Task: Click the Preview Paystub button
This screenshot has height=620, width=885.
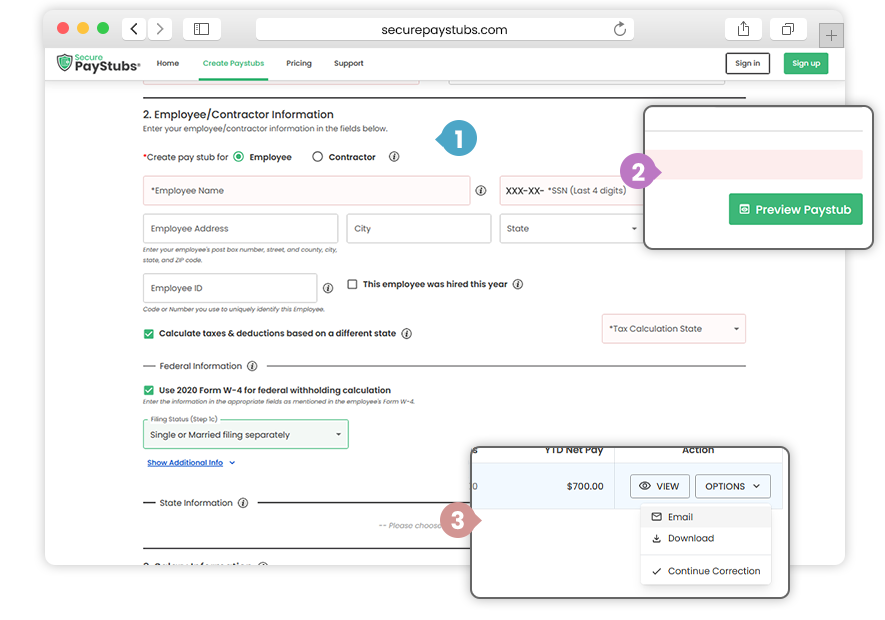Action: point(795,210)
